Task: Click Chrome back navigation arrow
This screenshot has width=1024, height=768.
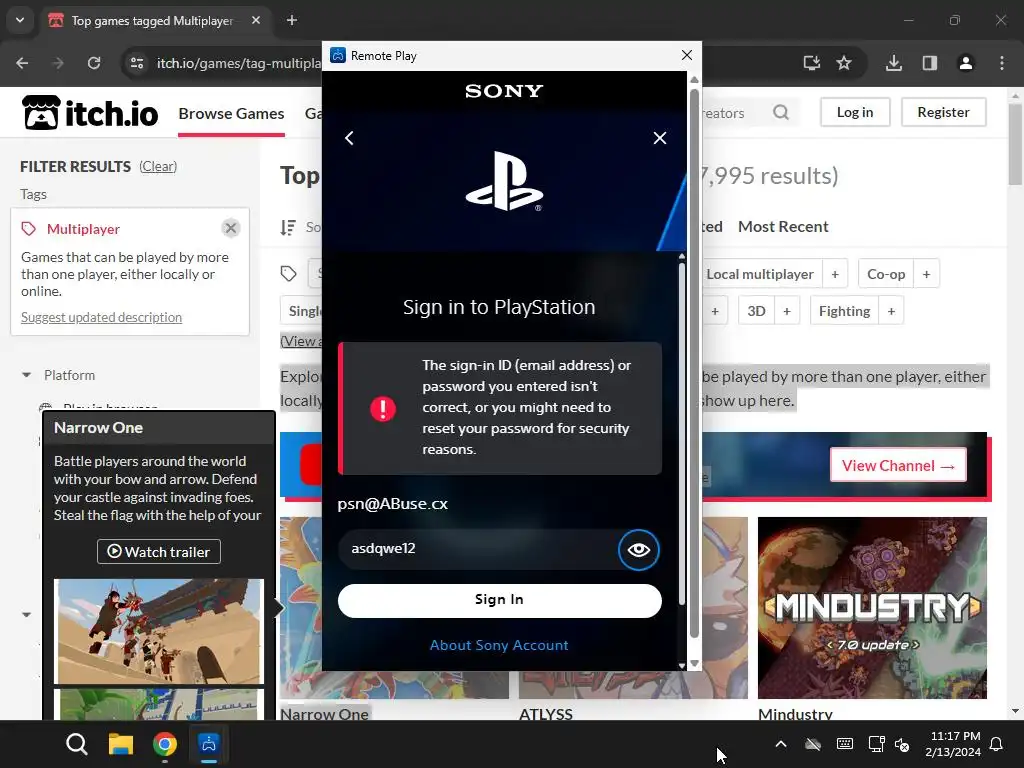Action: (22, 63)
